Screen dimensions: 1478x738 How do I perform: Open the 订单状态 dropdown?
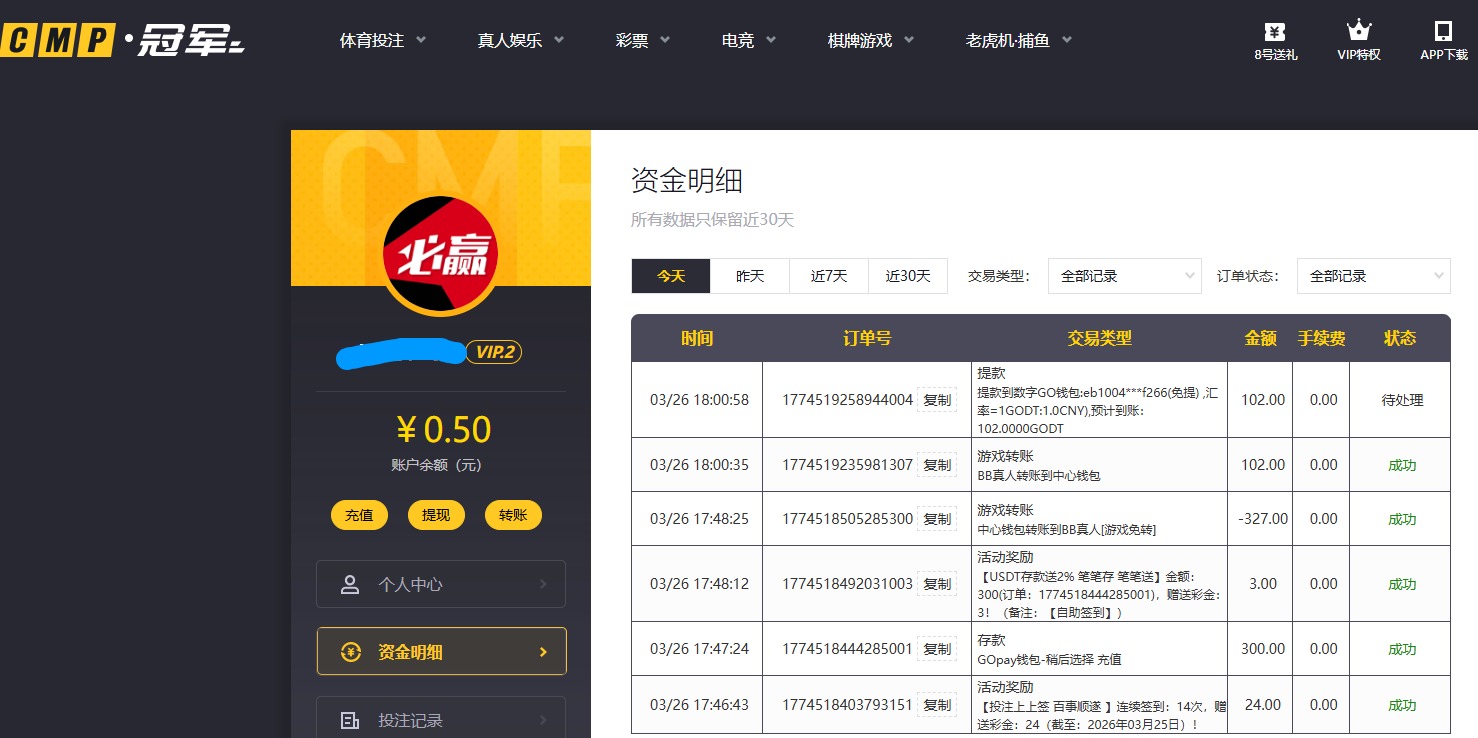(1372, 275)
